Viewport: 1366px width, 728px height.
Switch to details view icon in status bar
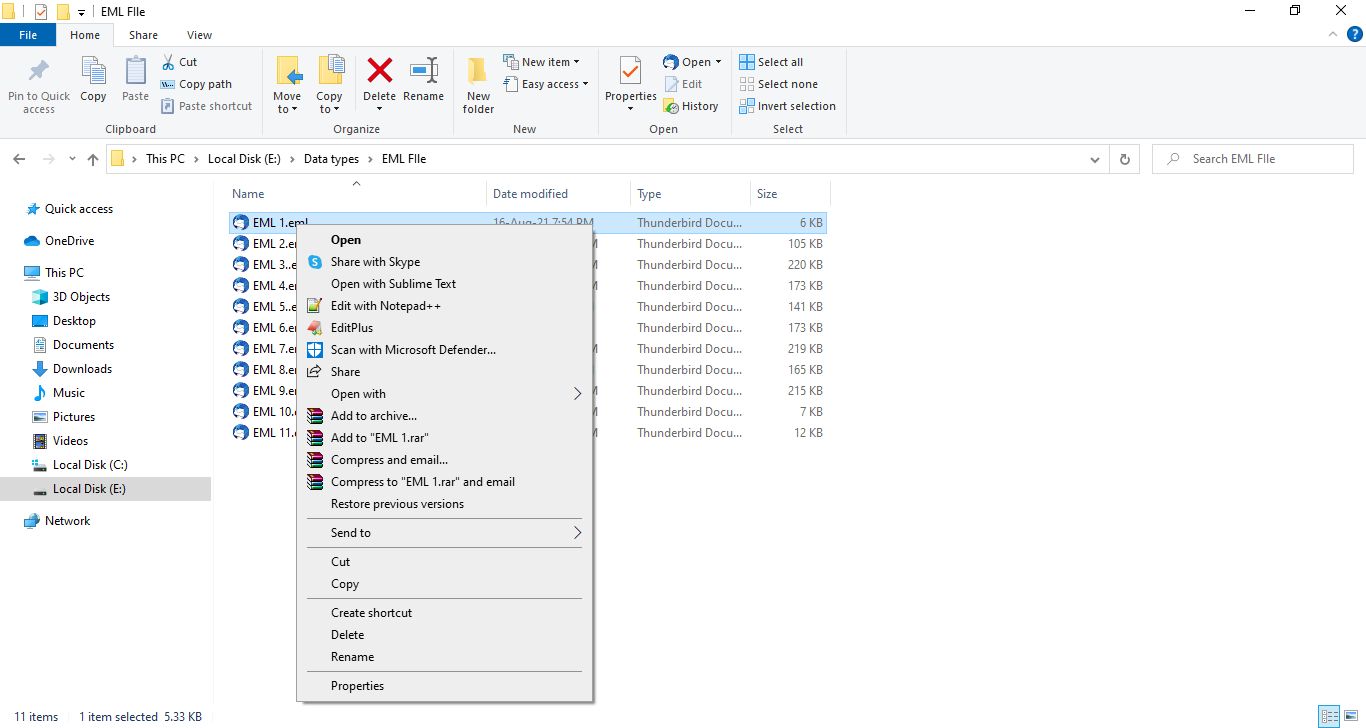1329,716
